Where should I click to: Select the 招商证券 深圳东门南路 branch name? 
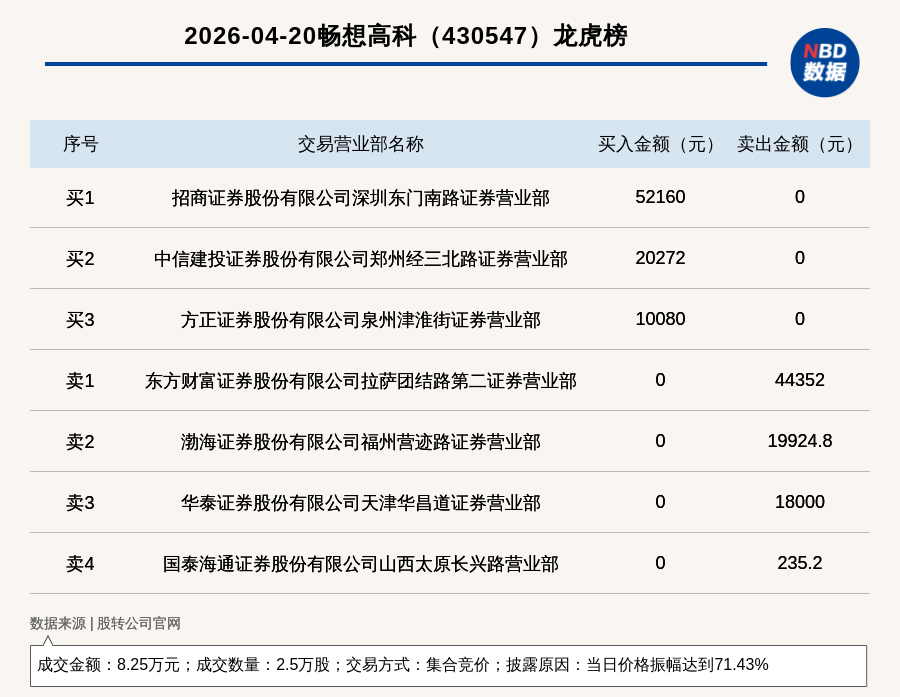tap(360, 198)
